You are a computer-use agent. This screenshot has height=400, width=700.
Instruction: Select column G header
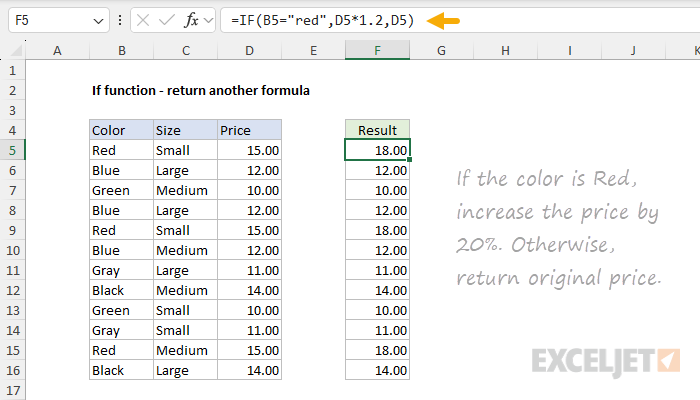click(442, 51)
